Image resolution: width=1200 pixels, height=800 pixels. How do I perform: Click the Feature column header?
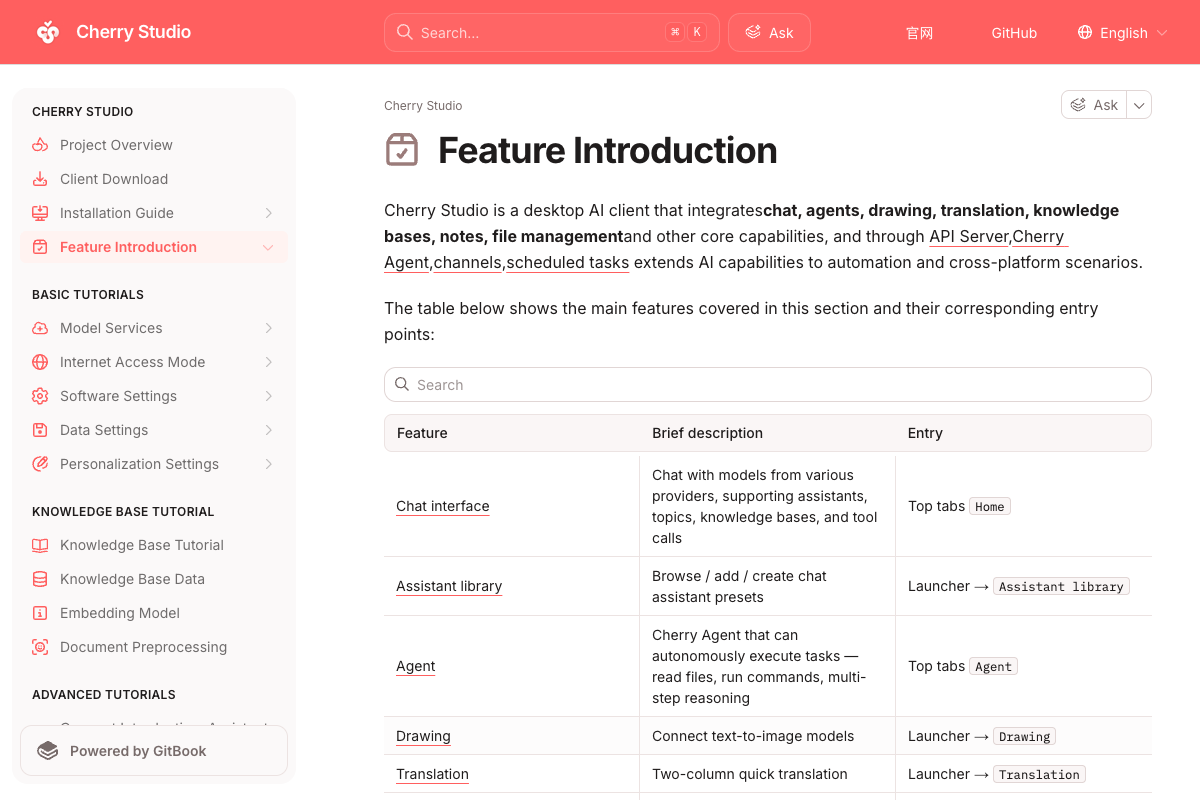click(422, 433)
